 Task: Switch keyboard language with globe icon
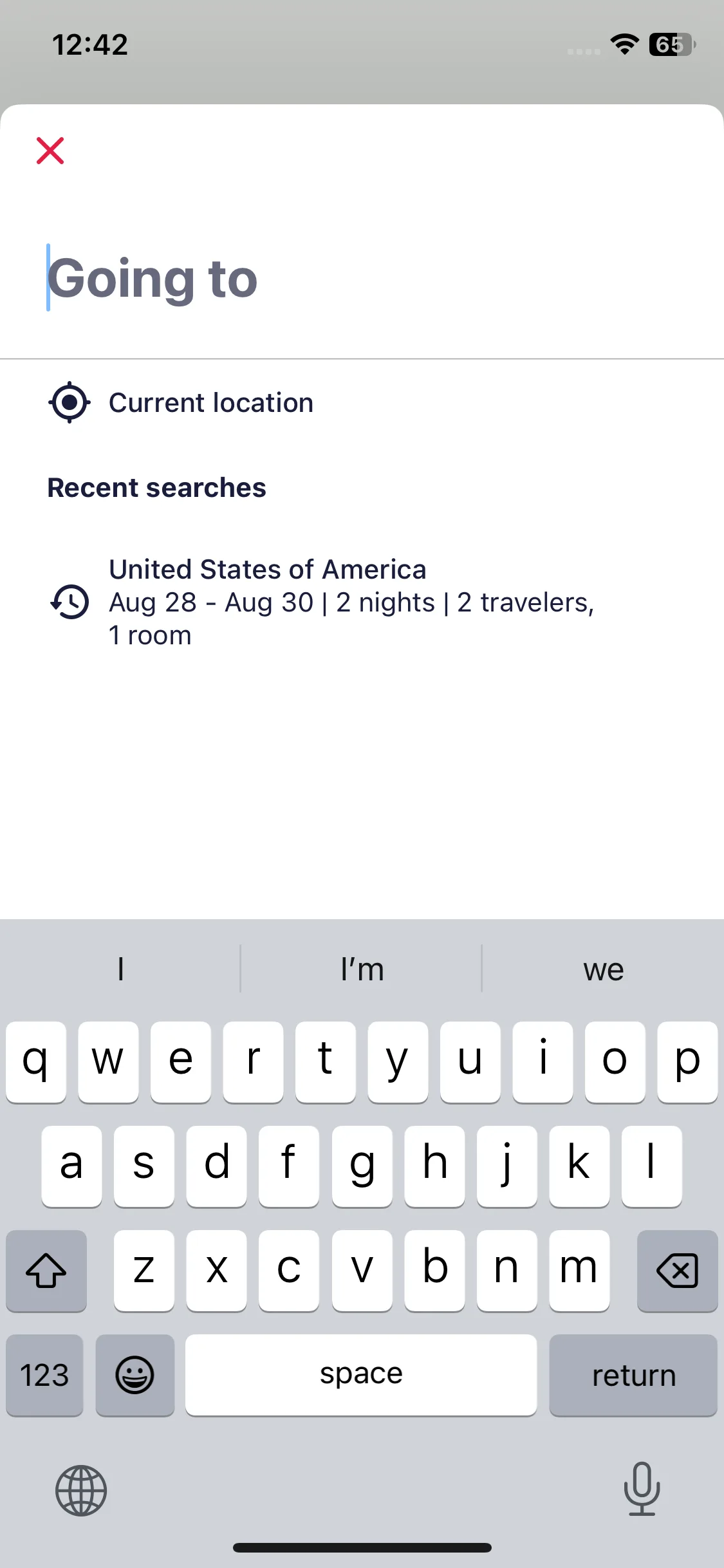(80, 1490)
